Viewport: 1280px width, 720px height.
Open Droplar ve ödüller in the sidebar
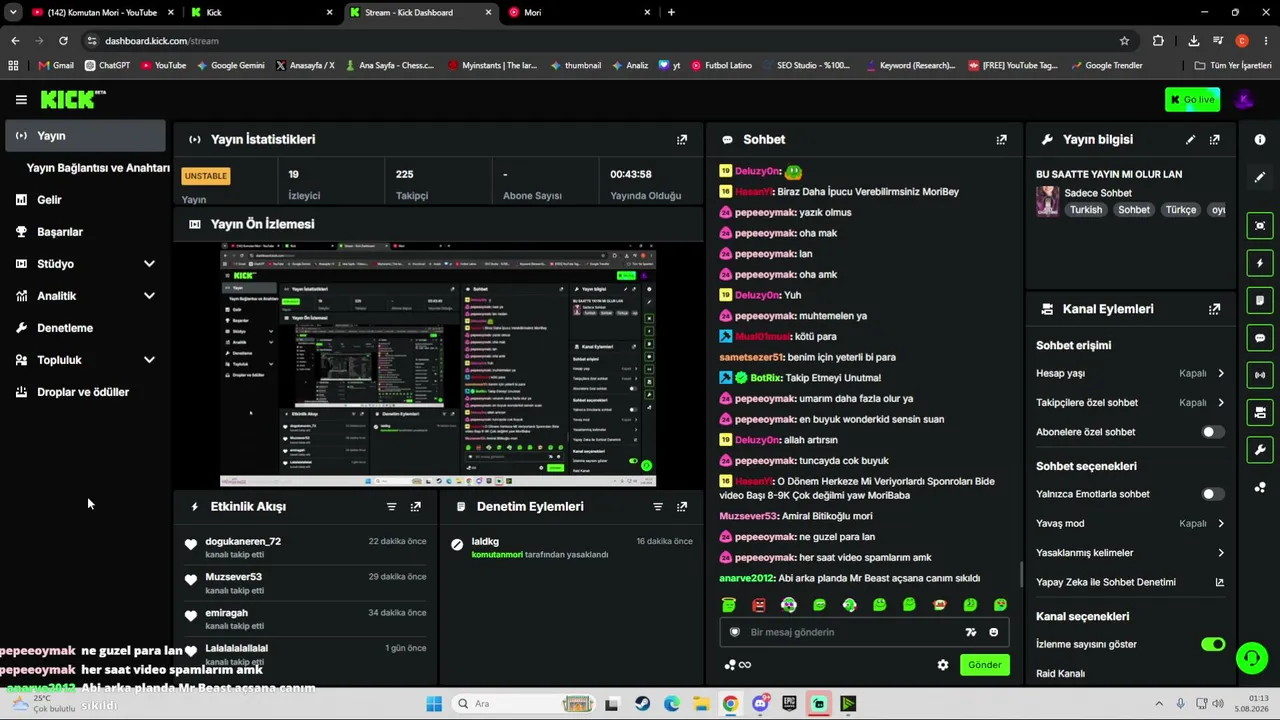click(85, 392)
